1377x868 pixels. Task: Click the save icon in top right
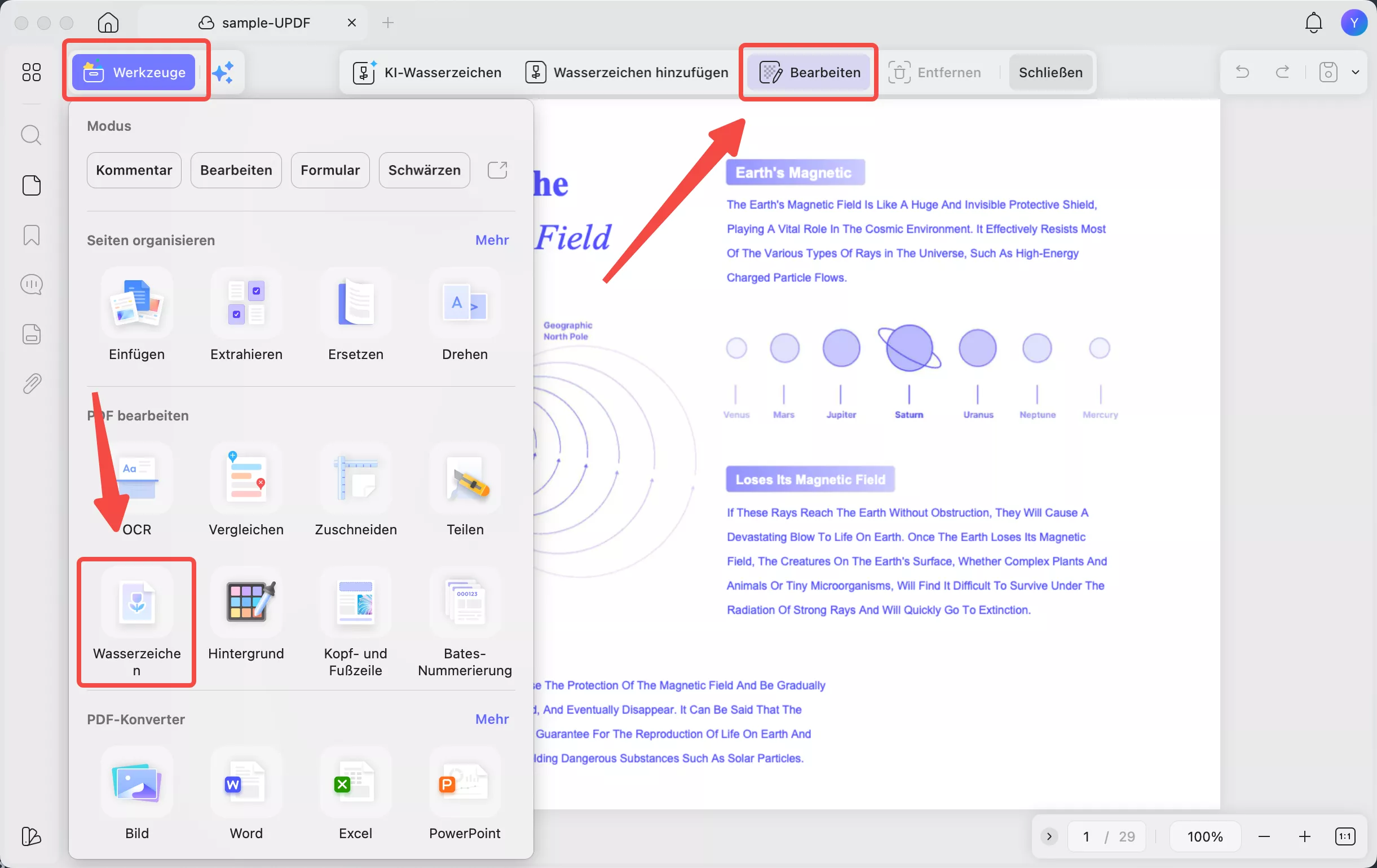coord(1329,72)
